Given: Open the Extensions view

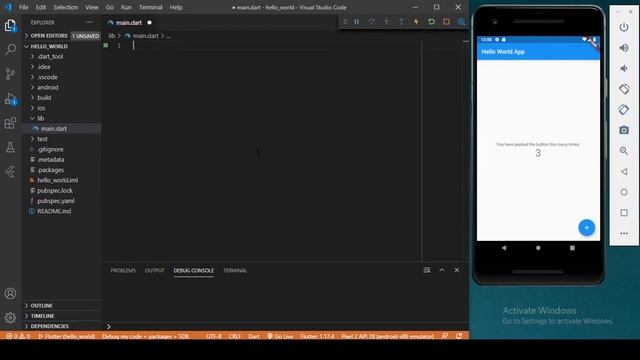Looking at the screenshot, I should pyautogui.click(x=10, y=123).
